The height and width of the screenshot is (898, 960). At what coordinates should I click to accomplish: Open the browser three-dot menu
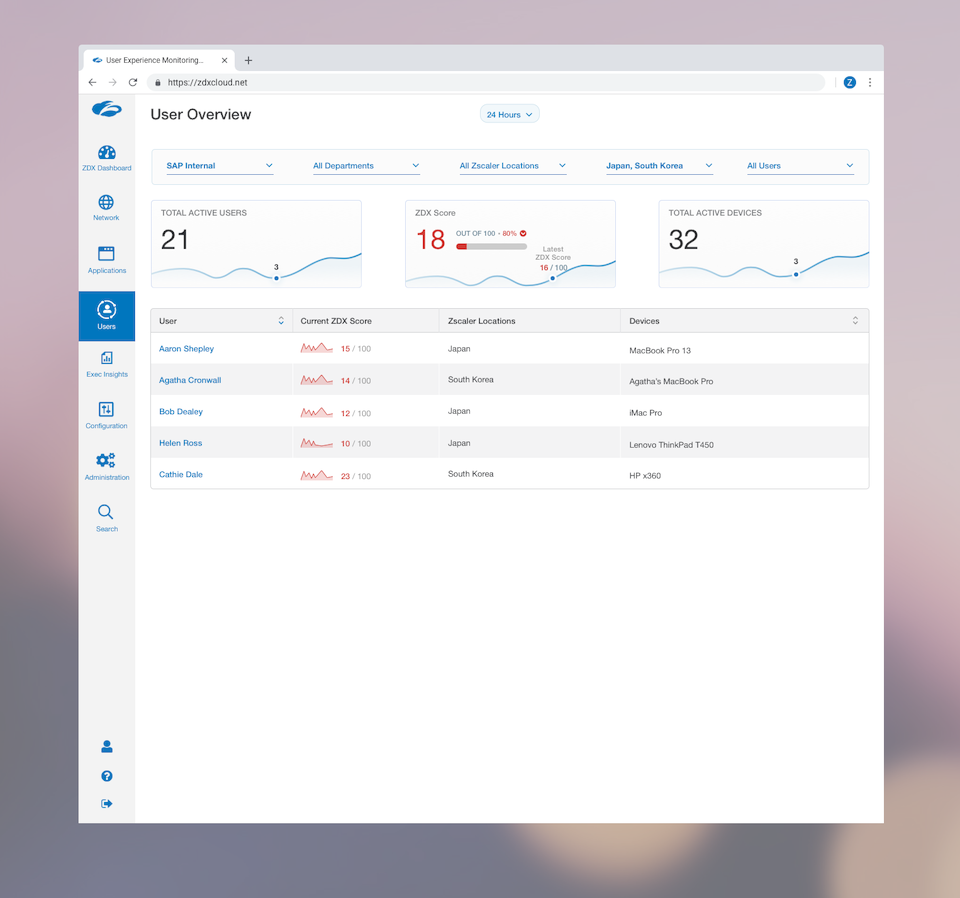coord(870,82)
